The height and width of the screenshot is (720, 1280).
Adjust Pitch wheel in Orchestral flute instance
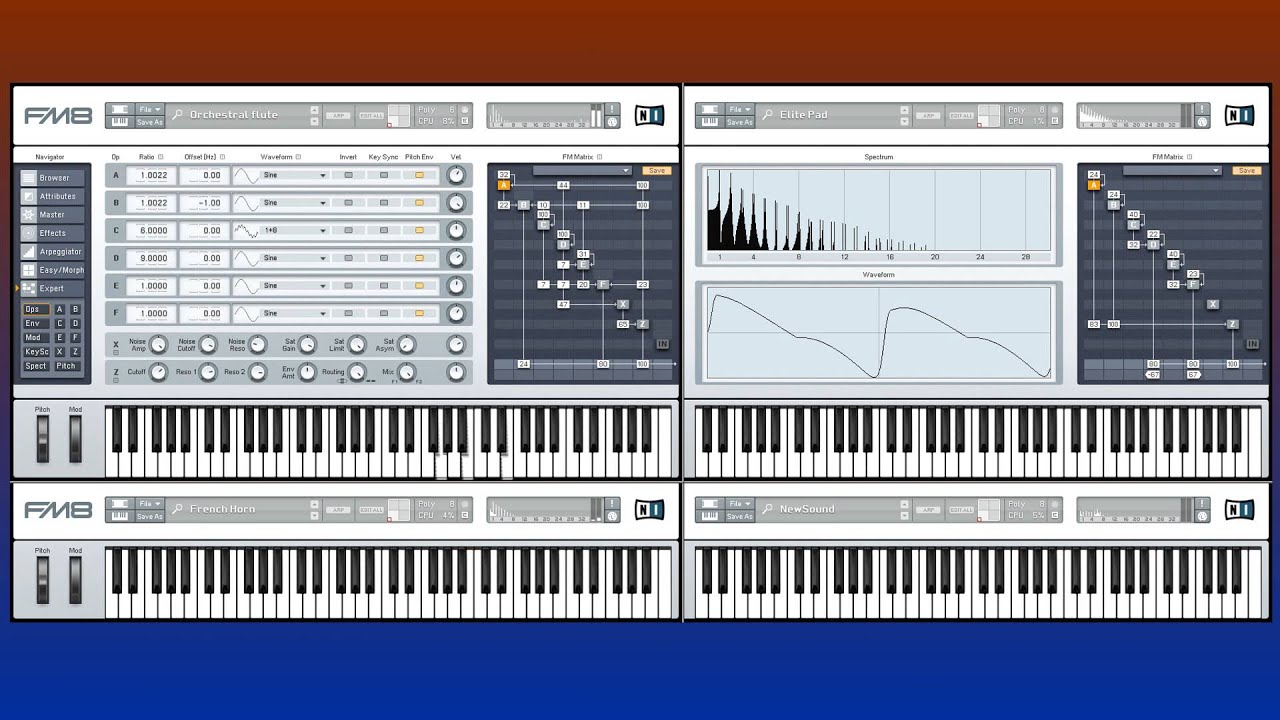42,439
